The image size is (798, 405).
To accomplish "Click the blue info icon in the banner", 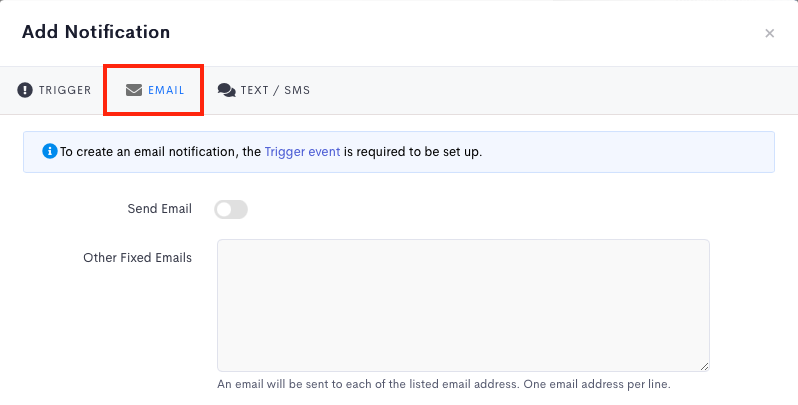I will (49, 151).
